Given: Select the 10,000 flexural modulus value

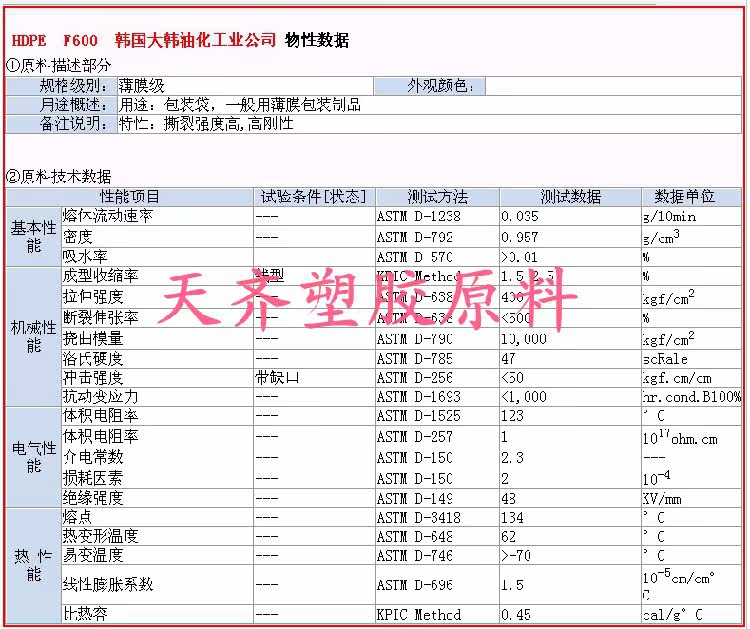Looking at the screenshot, I should tap(524, 339).
